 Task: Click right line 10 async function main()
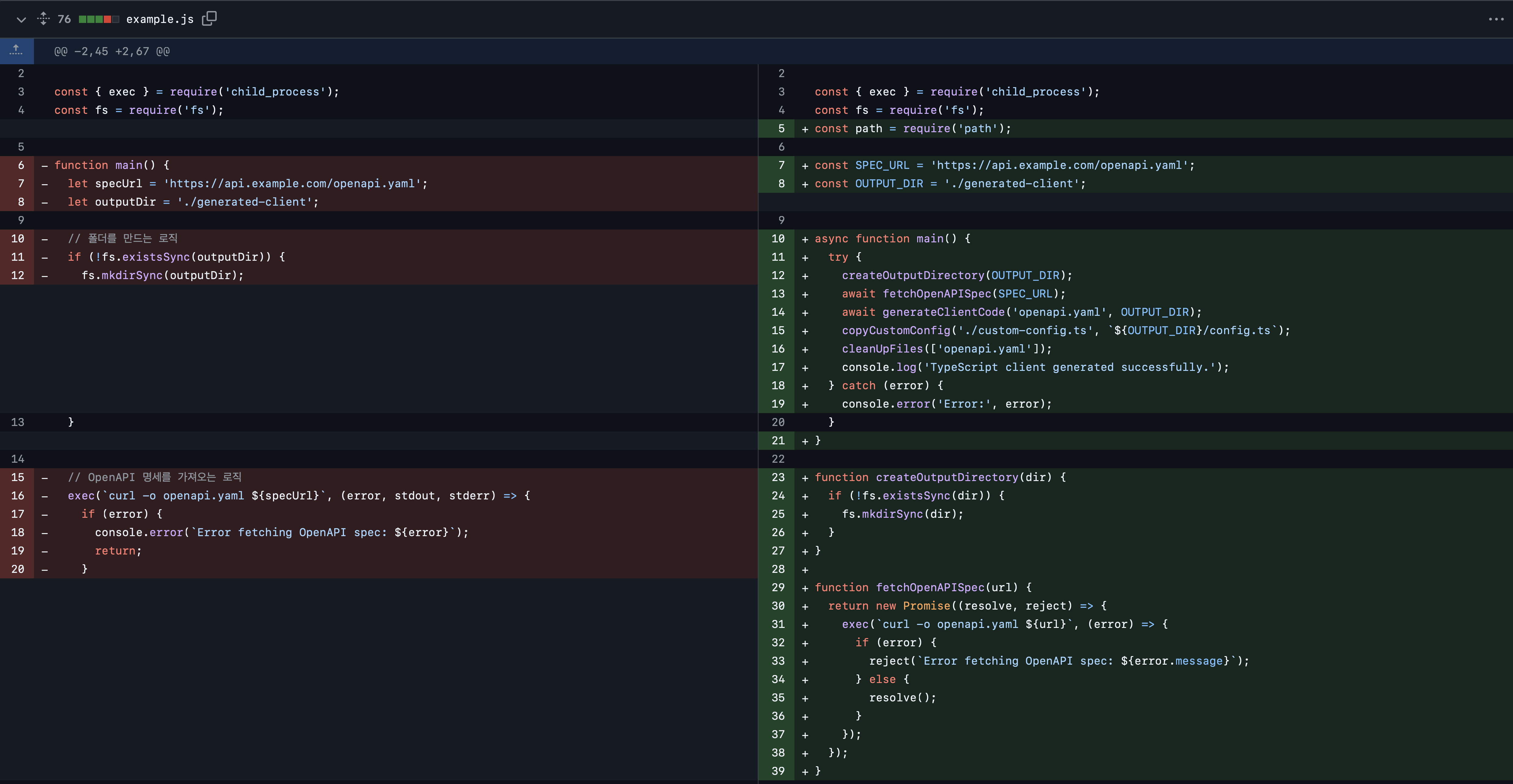892,239
